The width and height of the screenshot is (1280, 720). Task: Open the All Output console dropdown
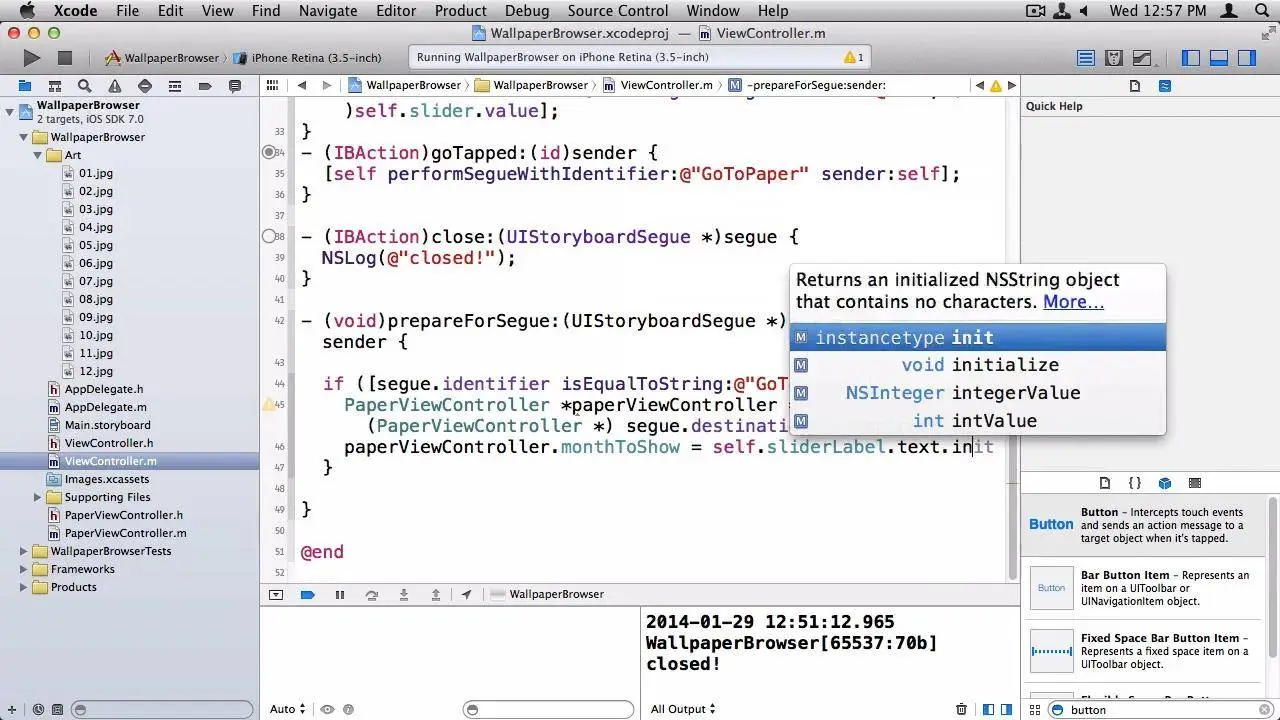683,709
